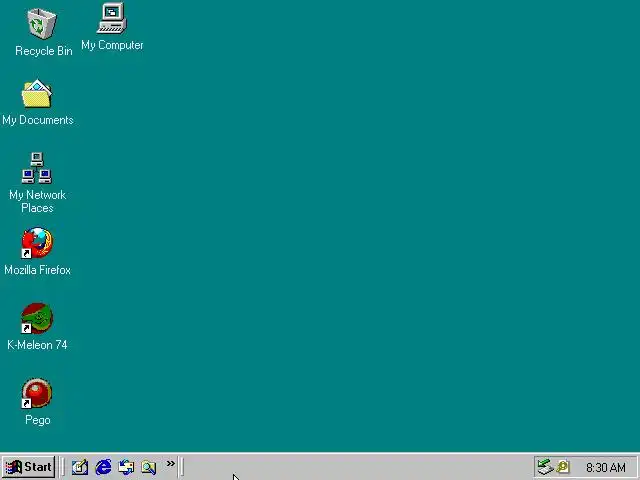Launch Internet Explorer from Quick Launch
Screen dimensions: 640x480
(103, 467)
